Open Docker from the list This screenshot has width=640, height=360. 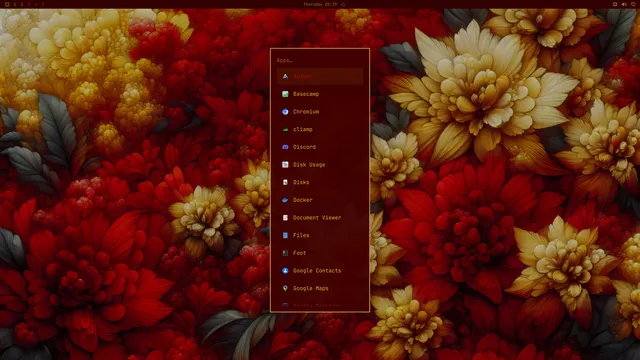click(x=320, y=200)
